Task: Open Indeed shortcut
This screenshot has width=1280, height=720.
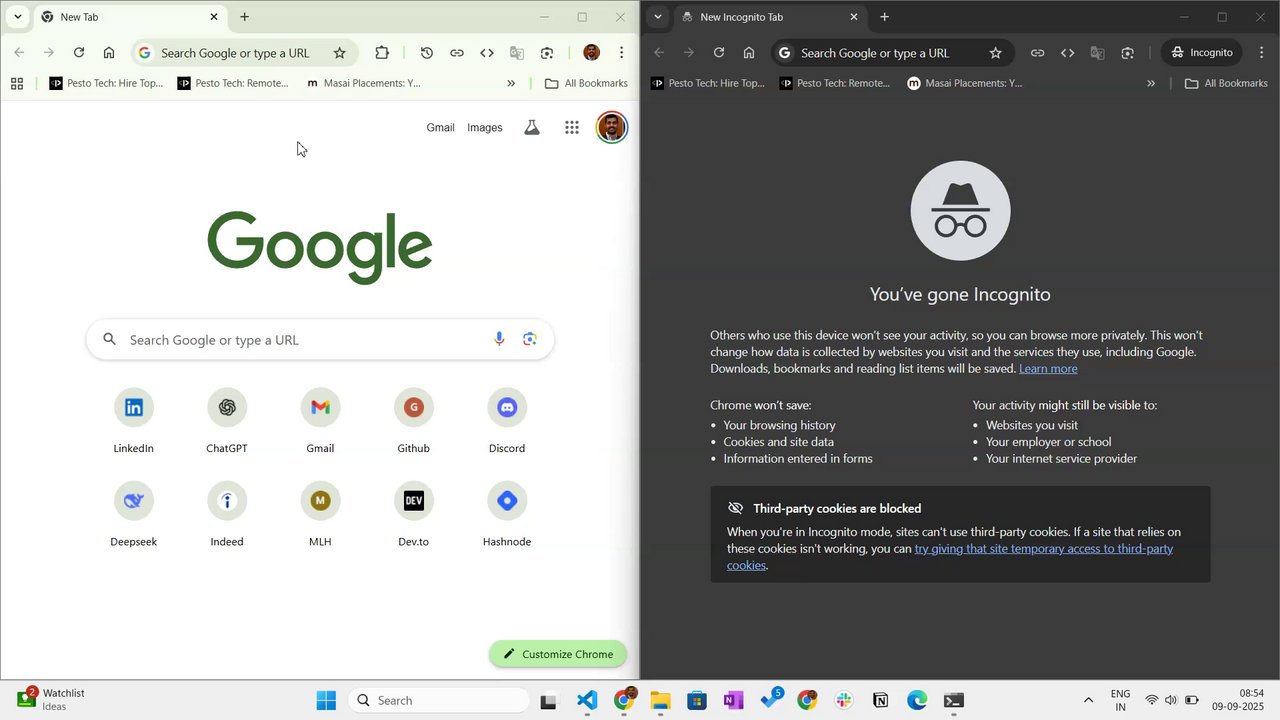Action: click(x=227, y=514)
